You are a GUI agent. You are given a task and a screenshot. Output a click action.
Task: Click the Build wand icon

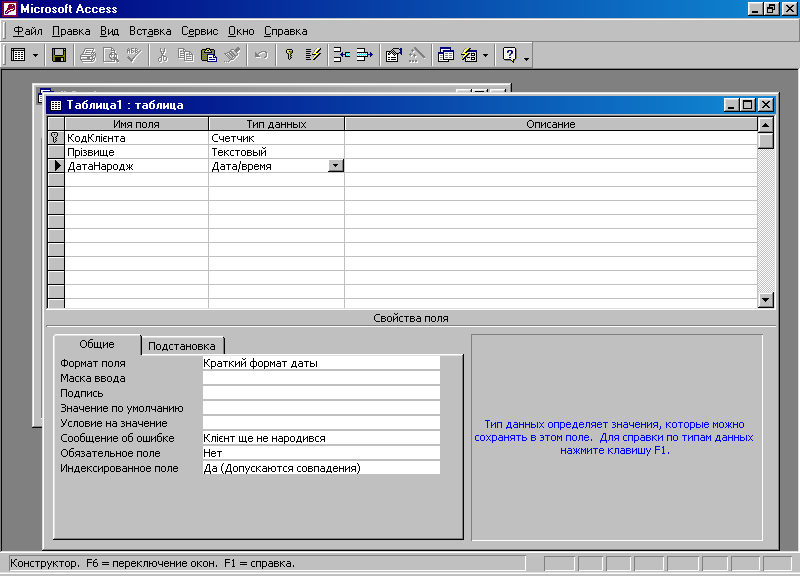[416, 55]
